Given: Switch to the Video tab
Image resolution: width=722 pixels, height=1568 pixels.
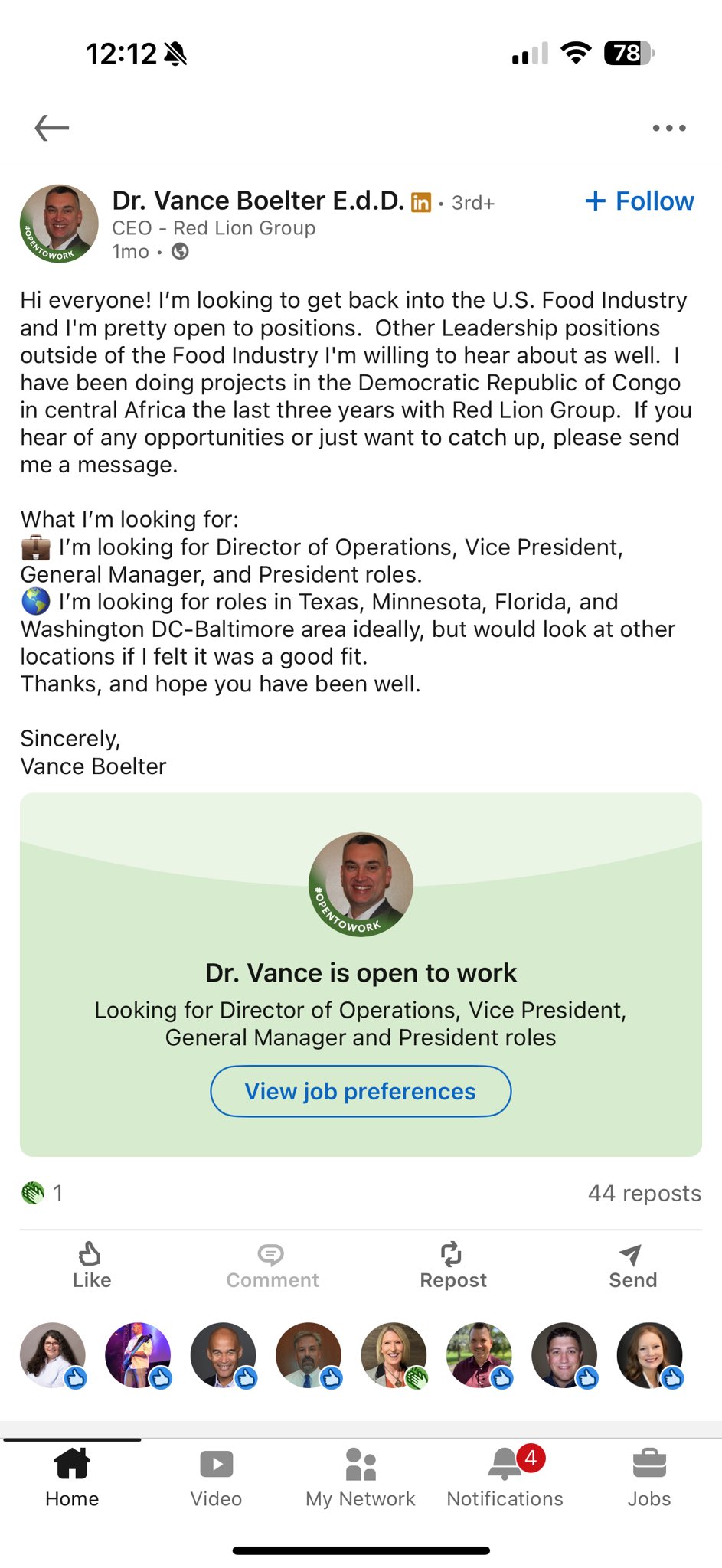Looking at the screenshot, I should point(216,1478).
